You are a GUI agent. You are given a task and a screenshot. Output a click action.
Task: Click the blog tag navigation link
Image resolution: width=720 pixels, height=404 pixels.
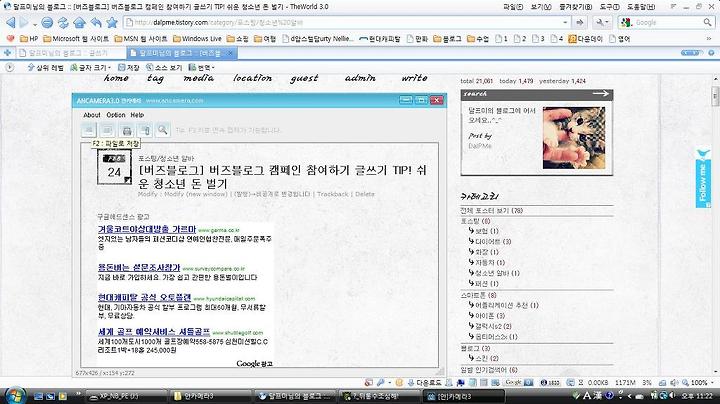click(x=156, y=79)
